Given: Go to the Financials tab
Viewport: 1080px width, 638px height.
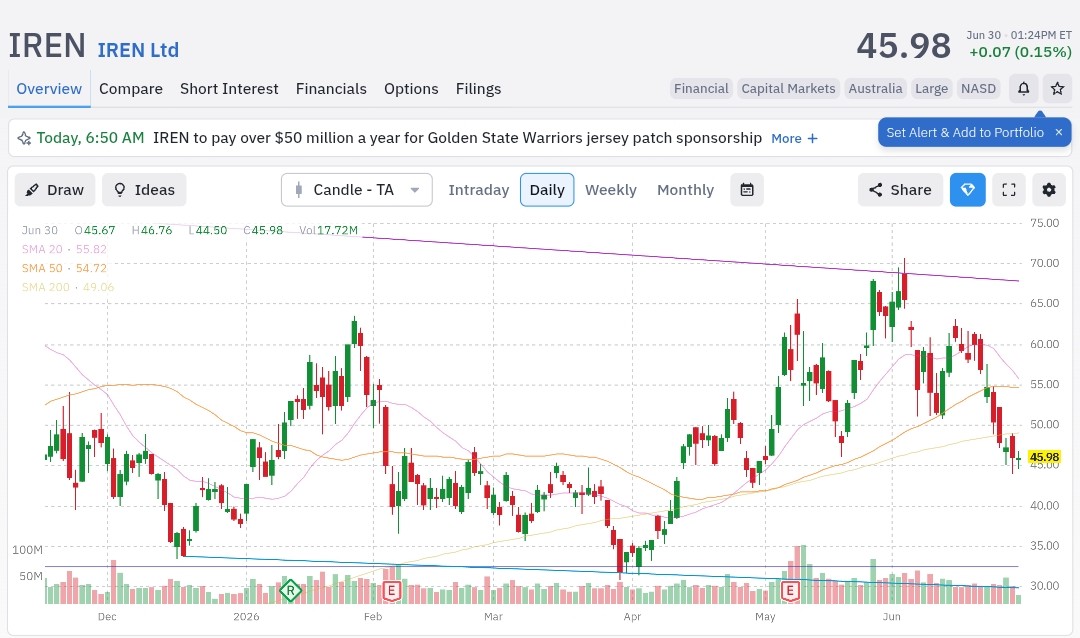Looking at the screenshot, I should (x=331, y=89).
